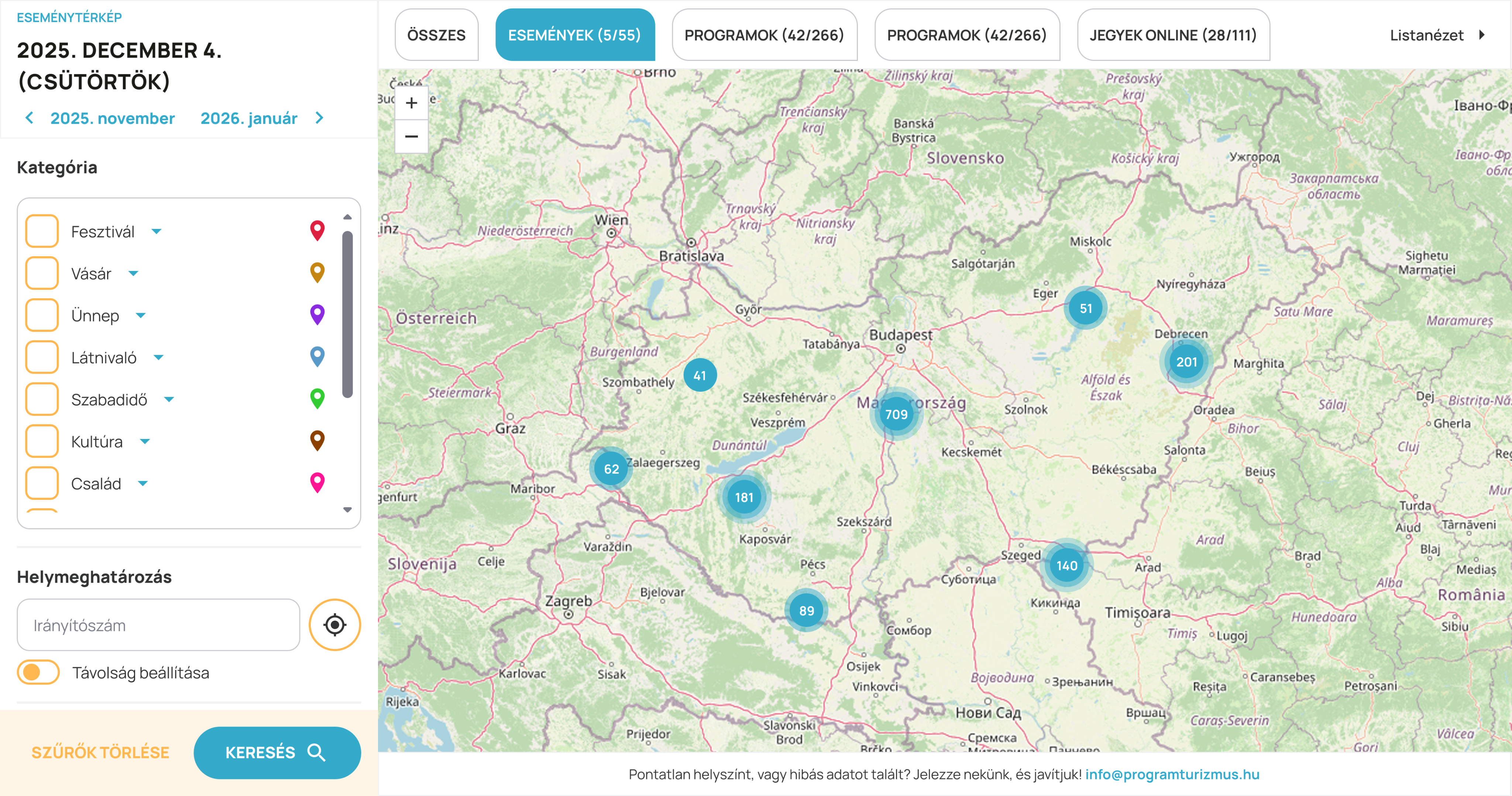Expand the Vásár subcategory arrow
This screenshot has width=1512, height=796.
133,273
